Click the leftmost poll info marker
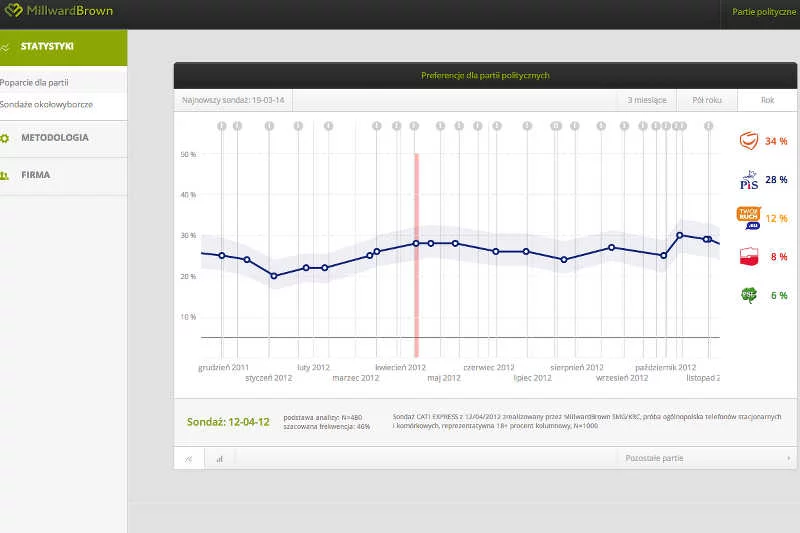Screen dimensions: 800x533 point(222,126)
